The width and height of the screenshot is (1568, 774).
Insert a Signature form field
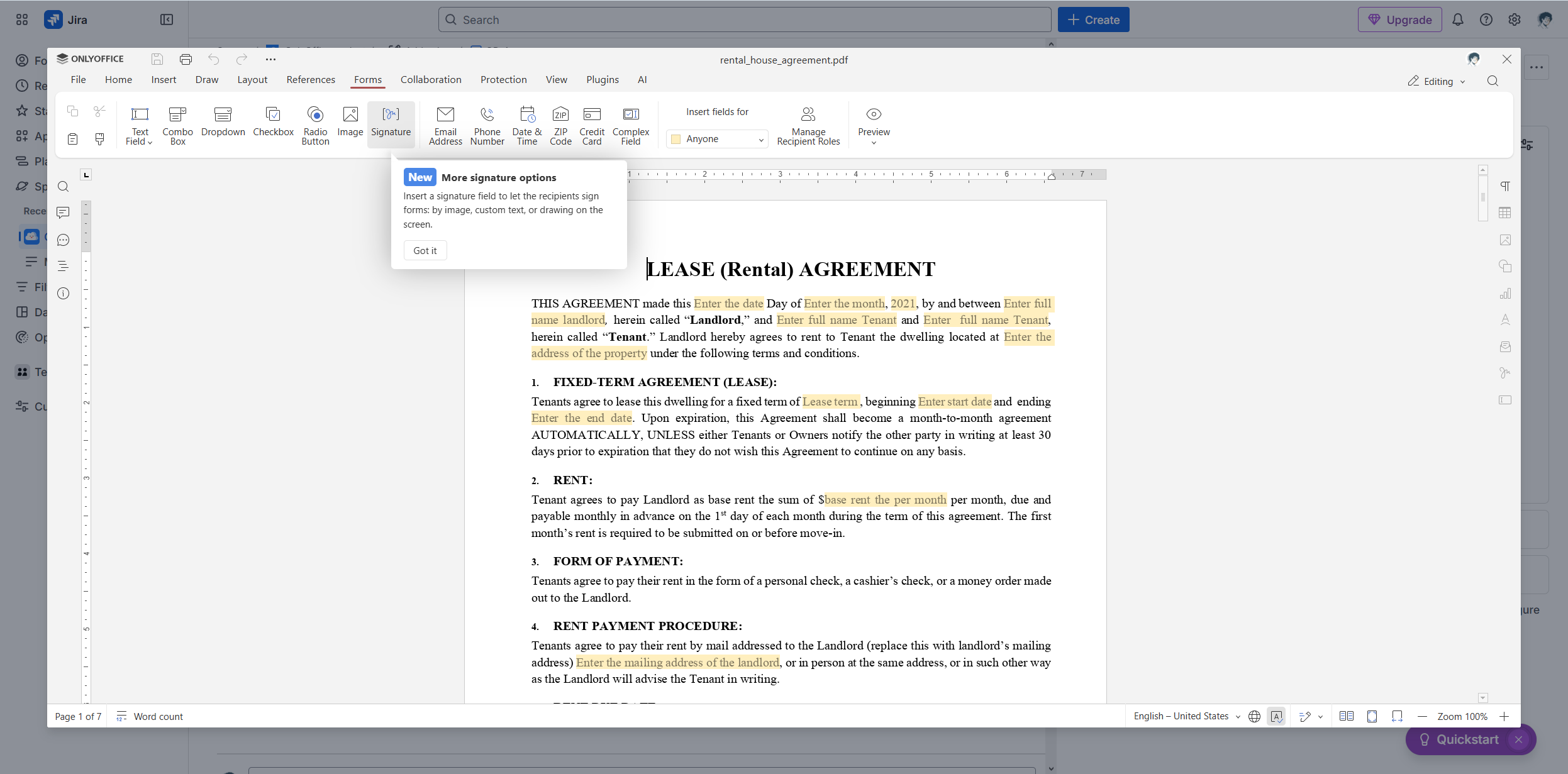[391, 124]
